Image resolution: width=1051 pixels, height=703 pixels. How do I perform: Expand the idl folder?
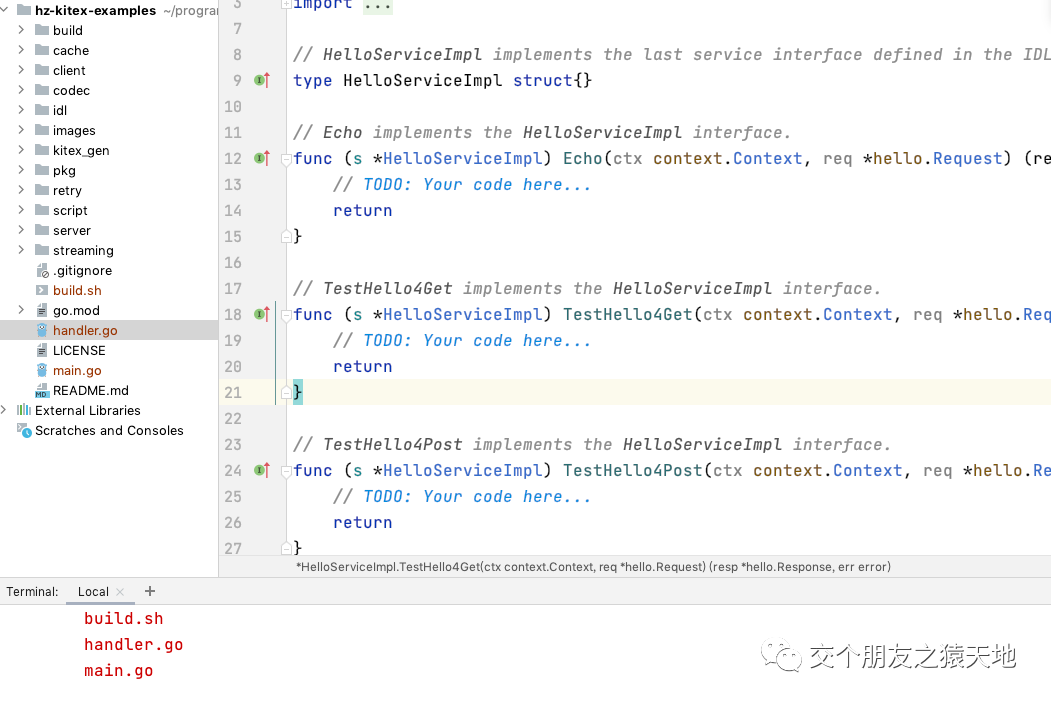click(21, 110)
